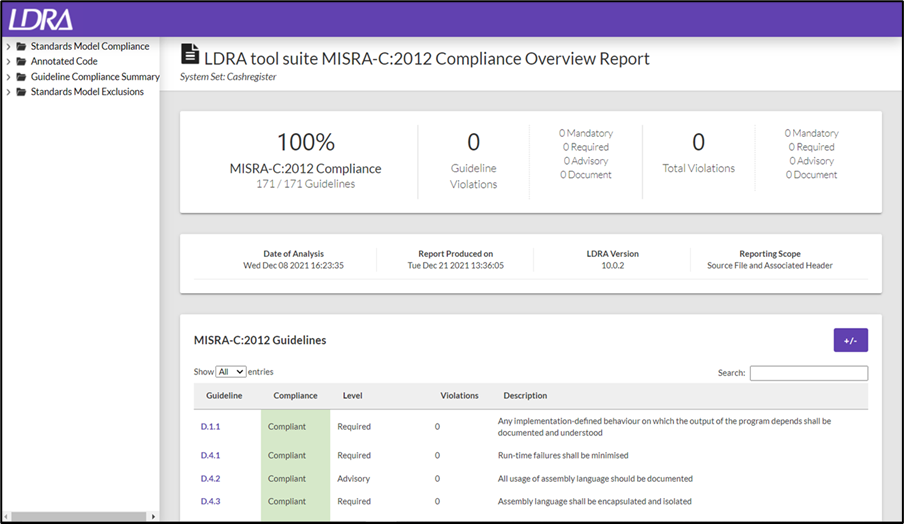Select Annotated Code tree item label
904x524 pixels.
pyautogui.click(x=64, y=61)
